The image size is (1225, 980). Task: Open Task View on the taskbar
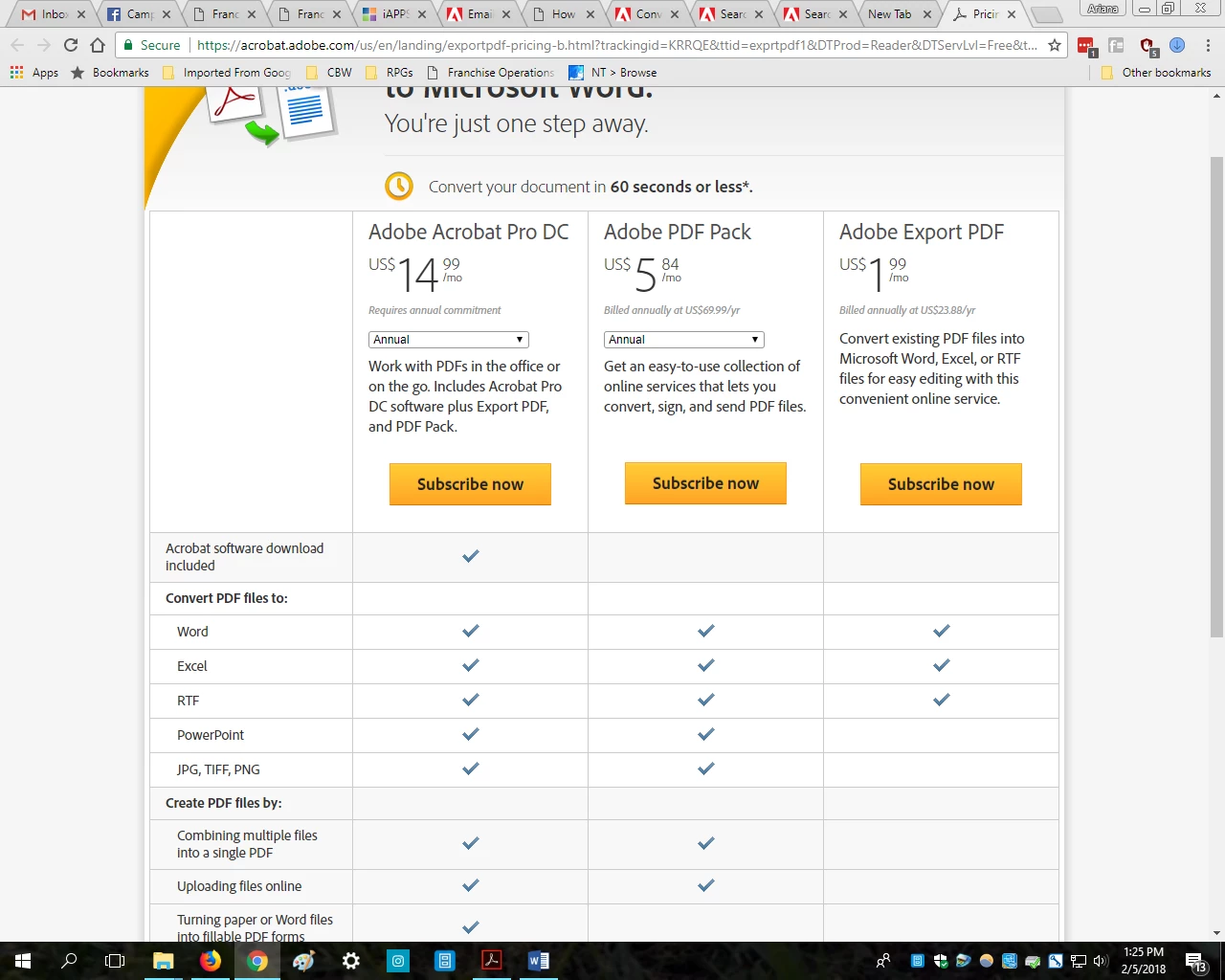(115, 961)
